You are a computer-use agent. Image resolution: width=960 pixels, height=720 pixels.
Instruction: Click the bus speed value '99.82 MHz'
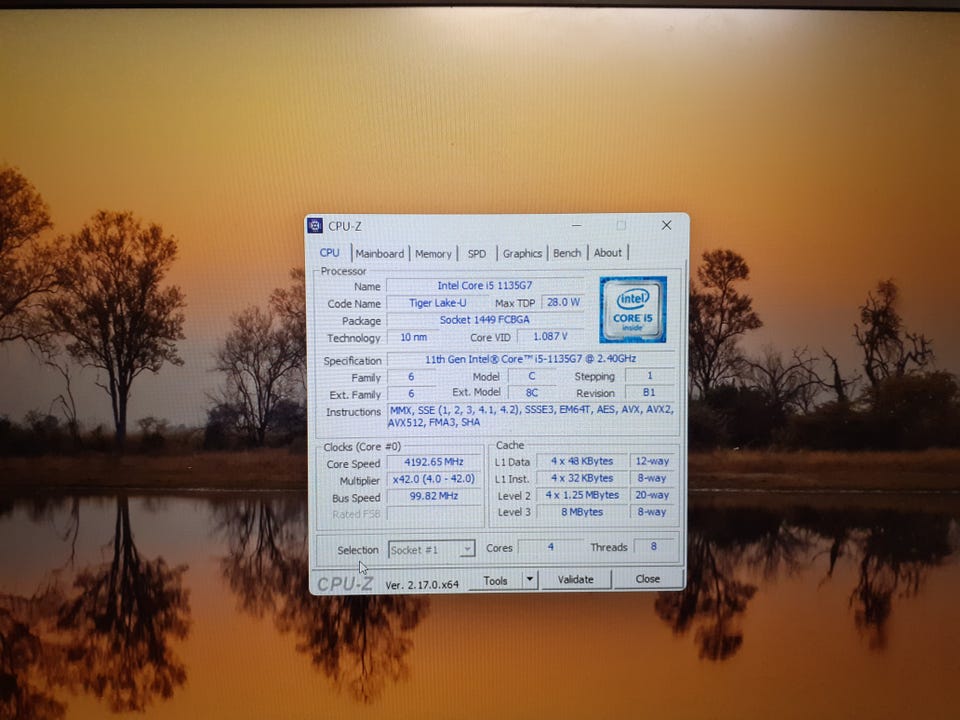(433, 496)
